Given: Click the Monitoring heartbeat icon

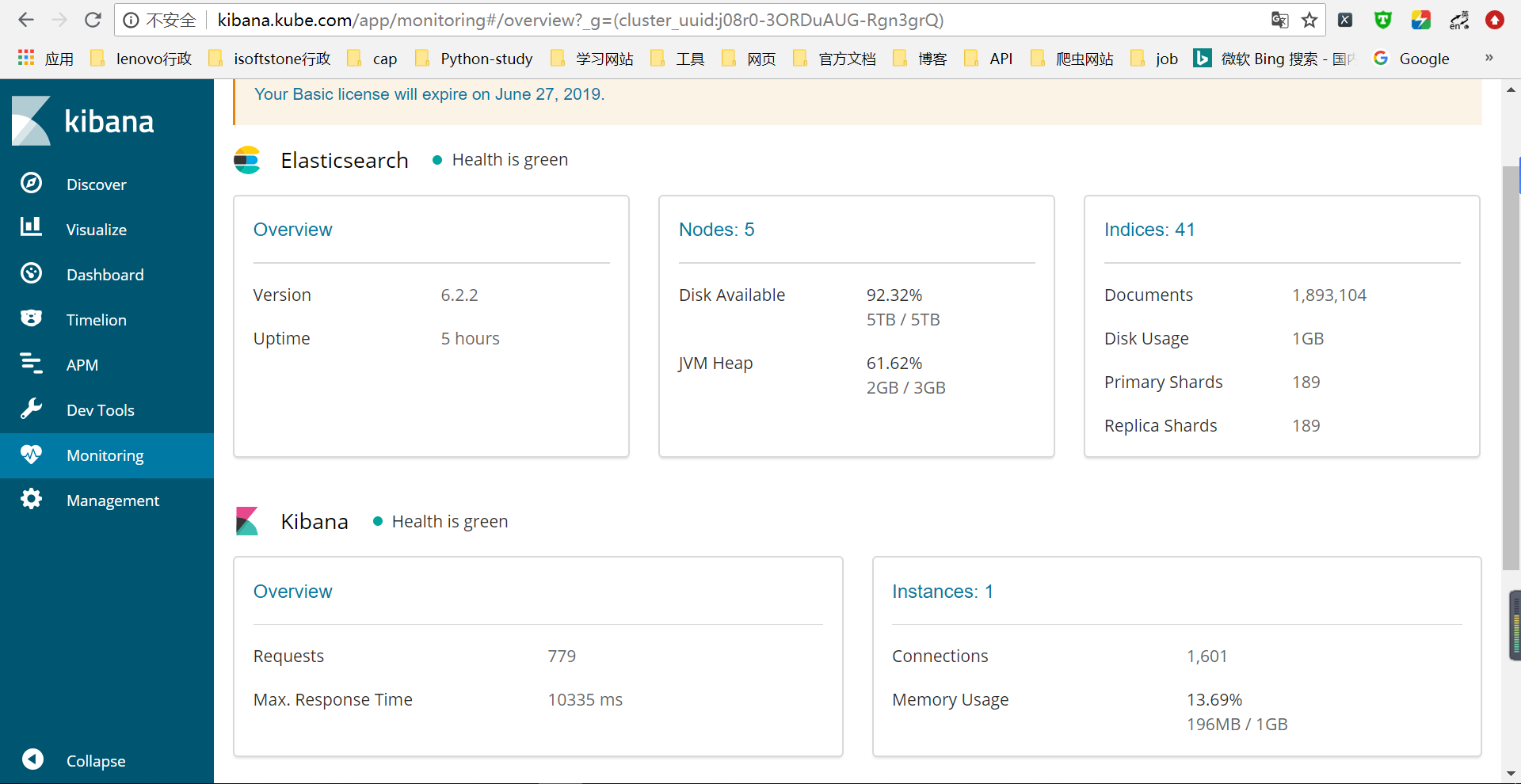Looking at the screenshot, I should pos(31,454).
